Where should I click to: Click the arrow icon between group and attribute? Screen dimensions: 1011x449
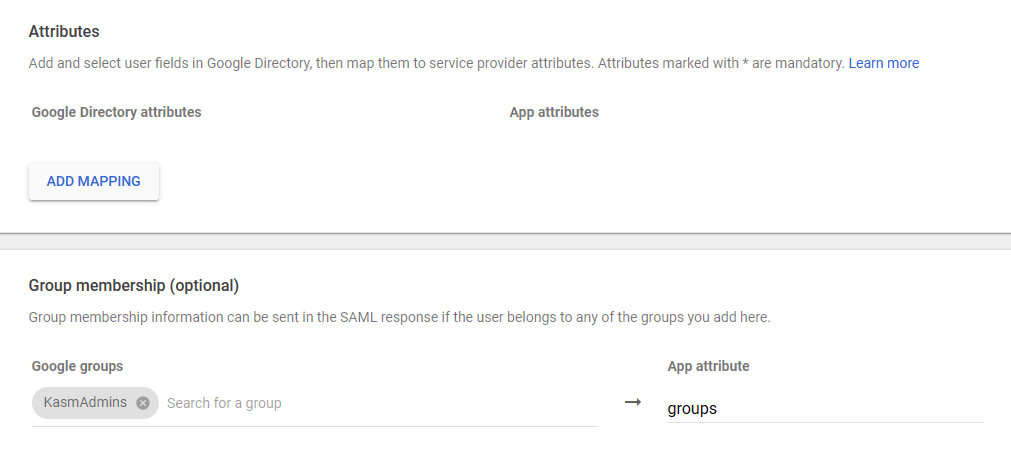(632, 402)
